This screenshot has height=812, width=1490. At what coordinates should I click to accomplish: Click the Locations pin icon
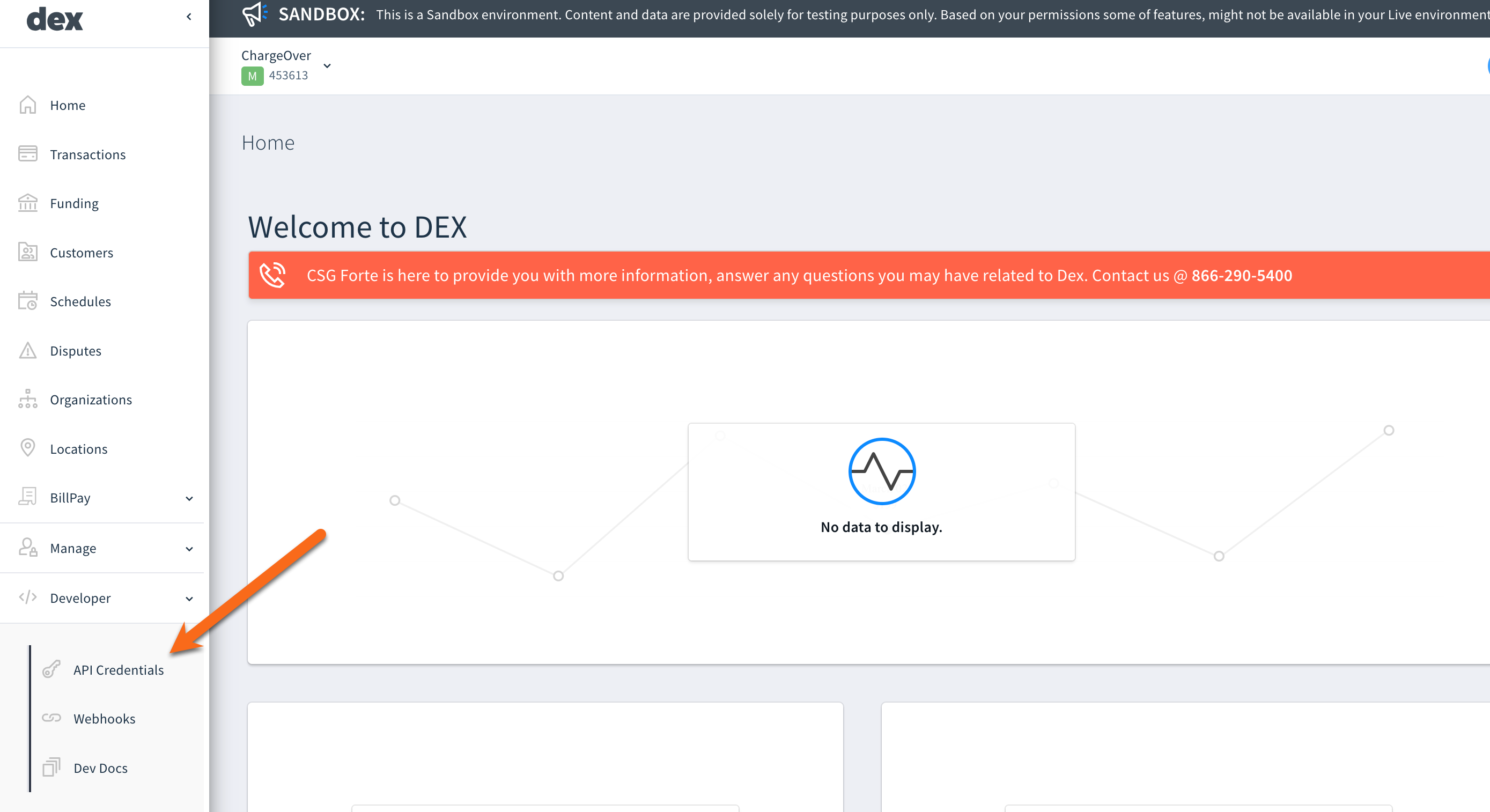(28, 448)
